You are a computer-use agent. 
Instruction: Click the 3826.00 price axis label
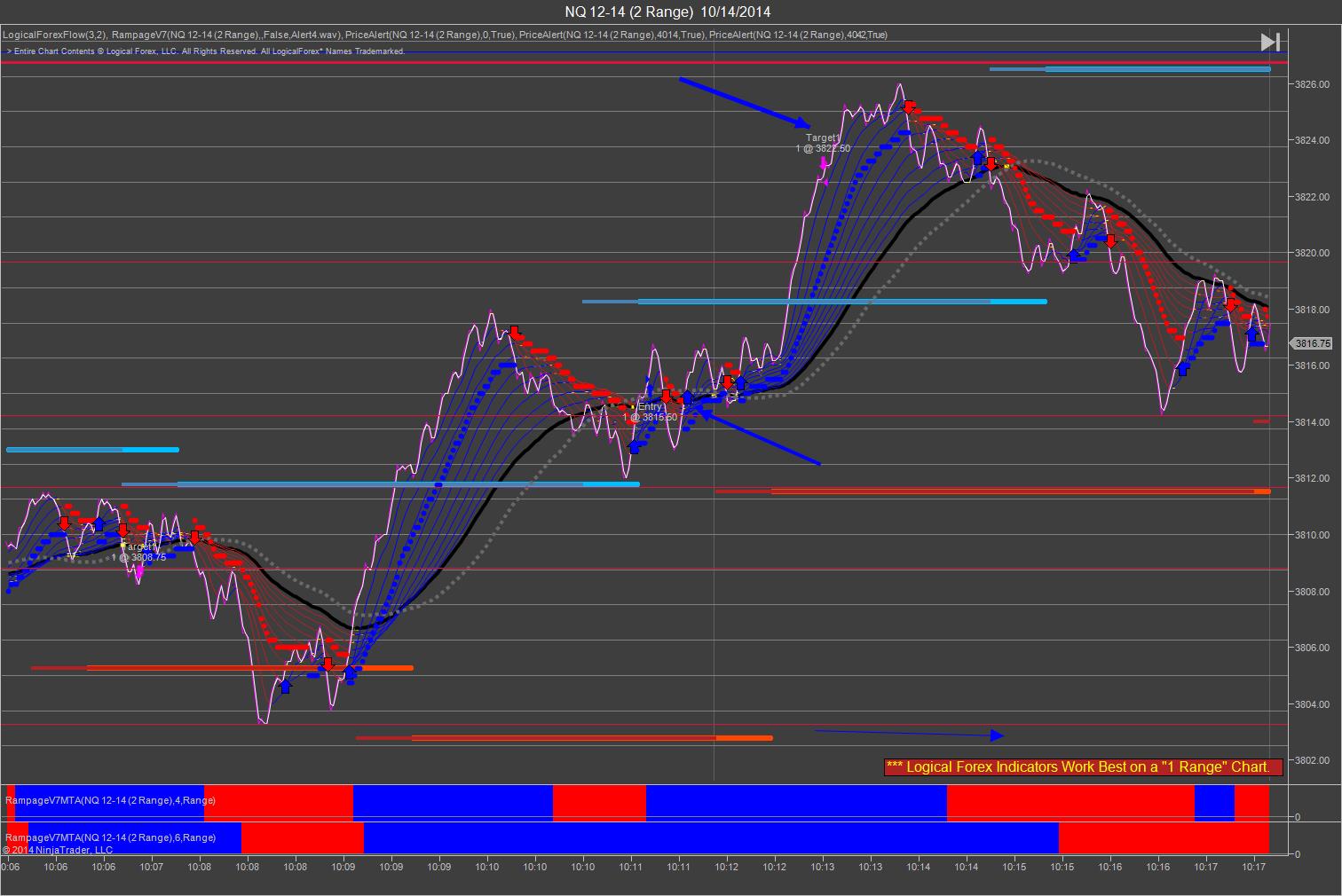point(1312,84)
